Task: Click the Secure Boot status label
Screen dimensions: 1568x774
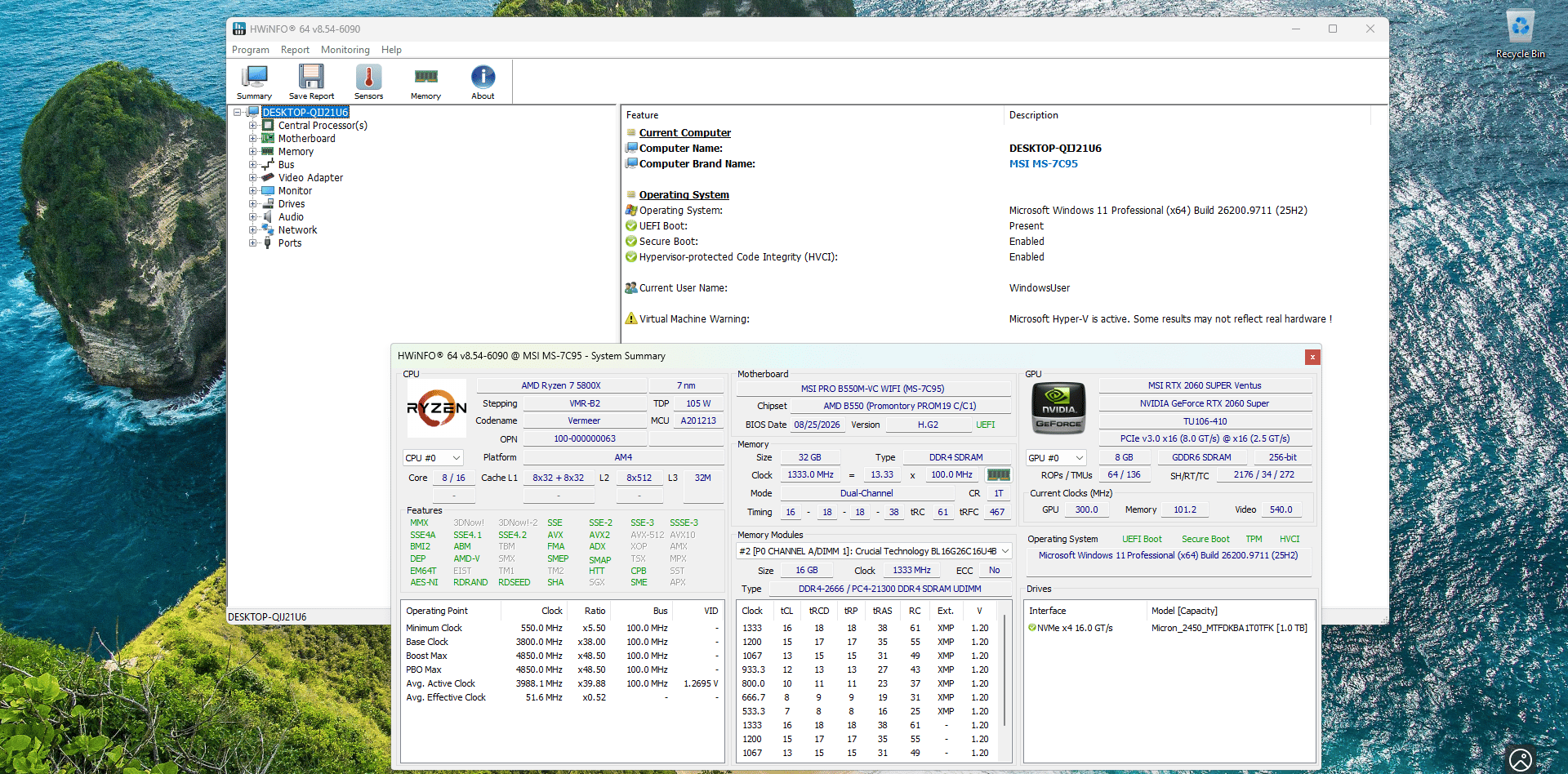Action: coord(1205,539)
